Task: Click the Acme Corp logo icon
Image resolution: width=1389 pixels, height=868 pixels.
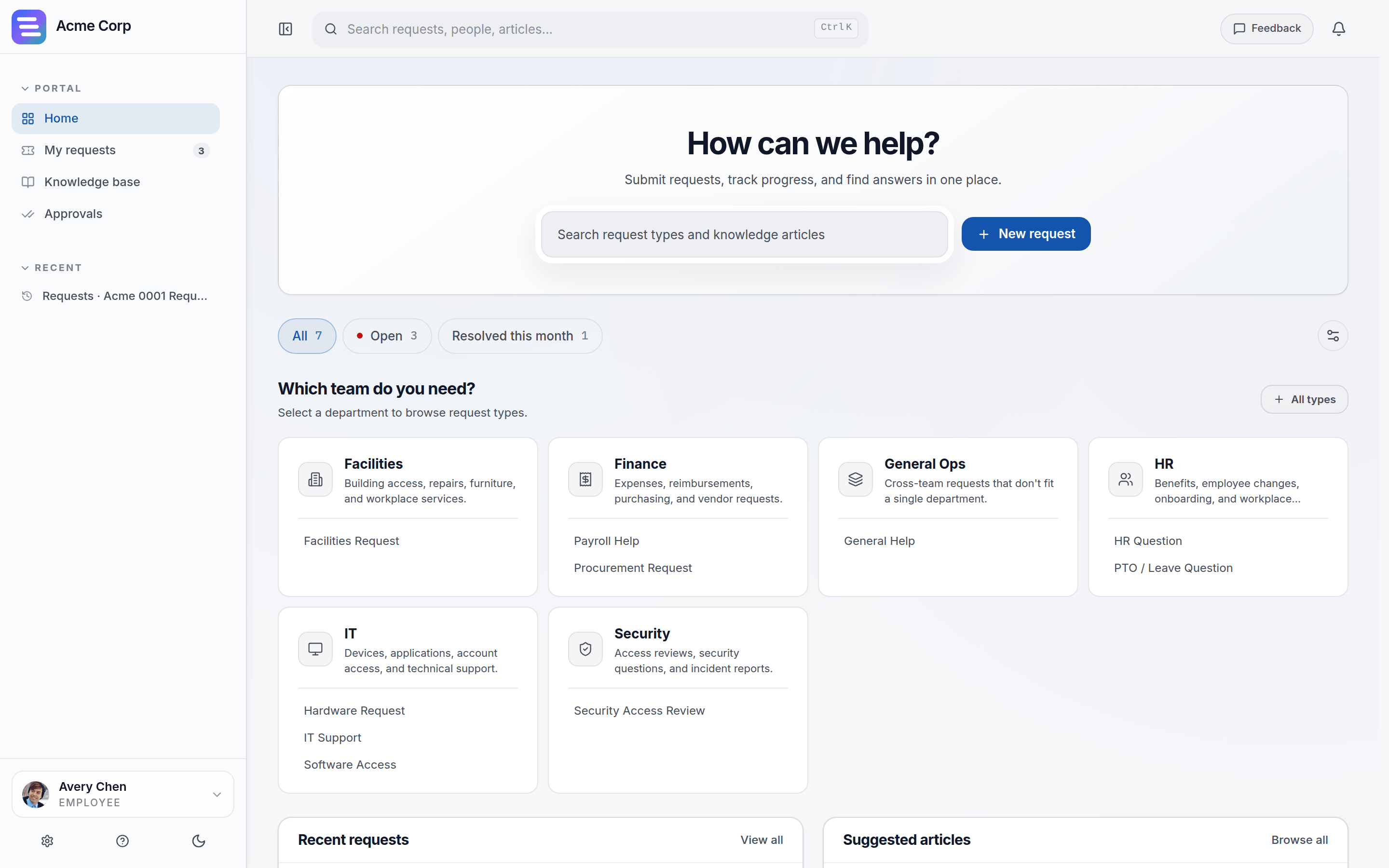Action: [x=29, y=27]
